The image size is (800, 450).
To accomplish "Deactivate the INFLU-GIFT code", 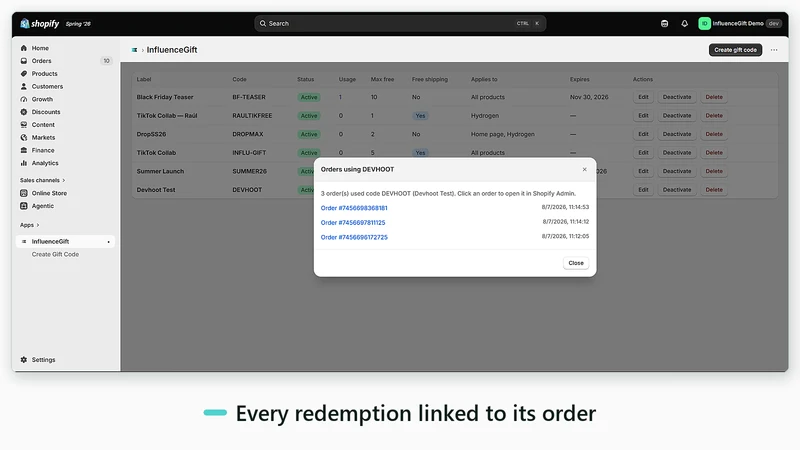I will (677, 153).
